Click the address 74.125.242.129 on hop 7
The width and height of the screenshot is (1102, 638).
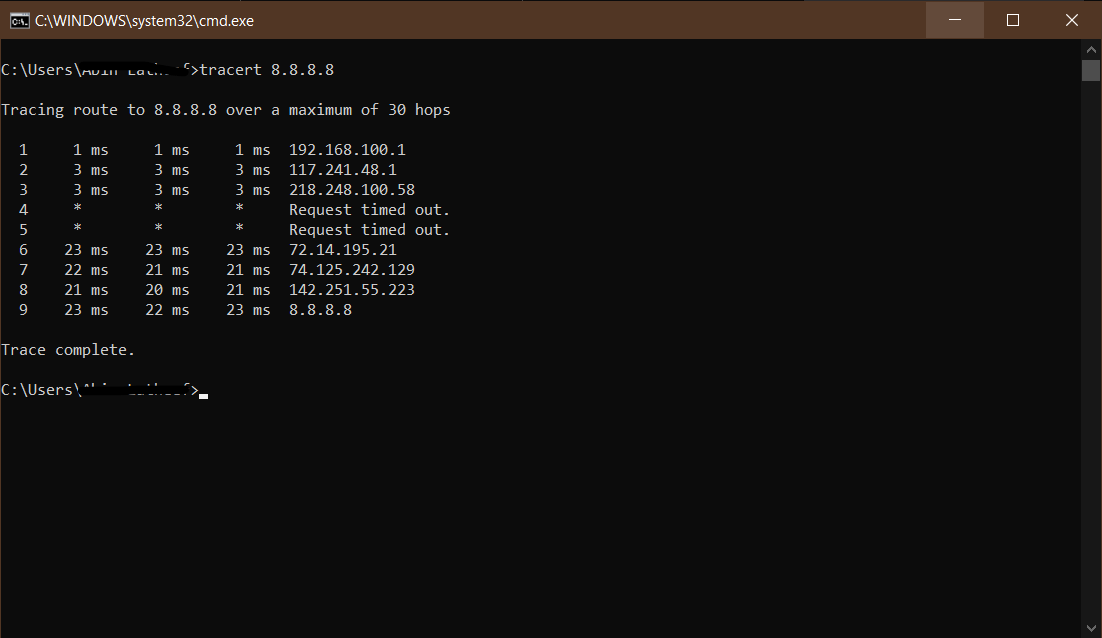(x=351, y=269)
